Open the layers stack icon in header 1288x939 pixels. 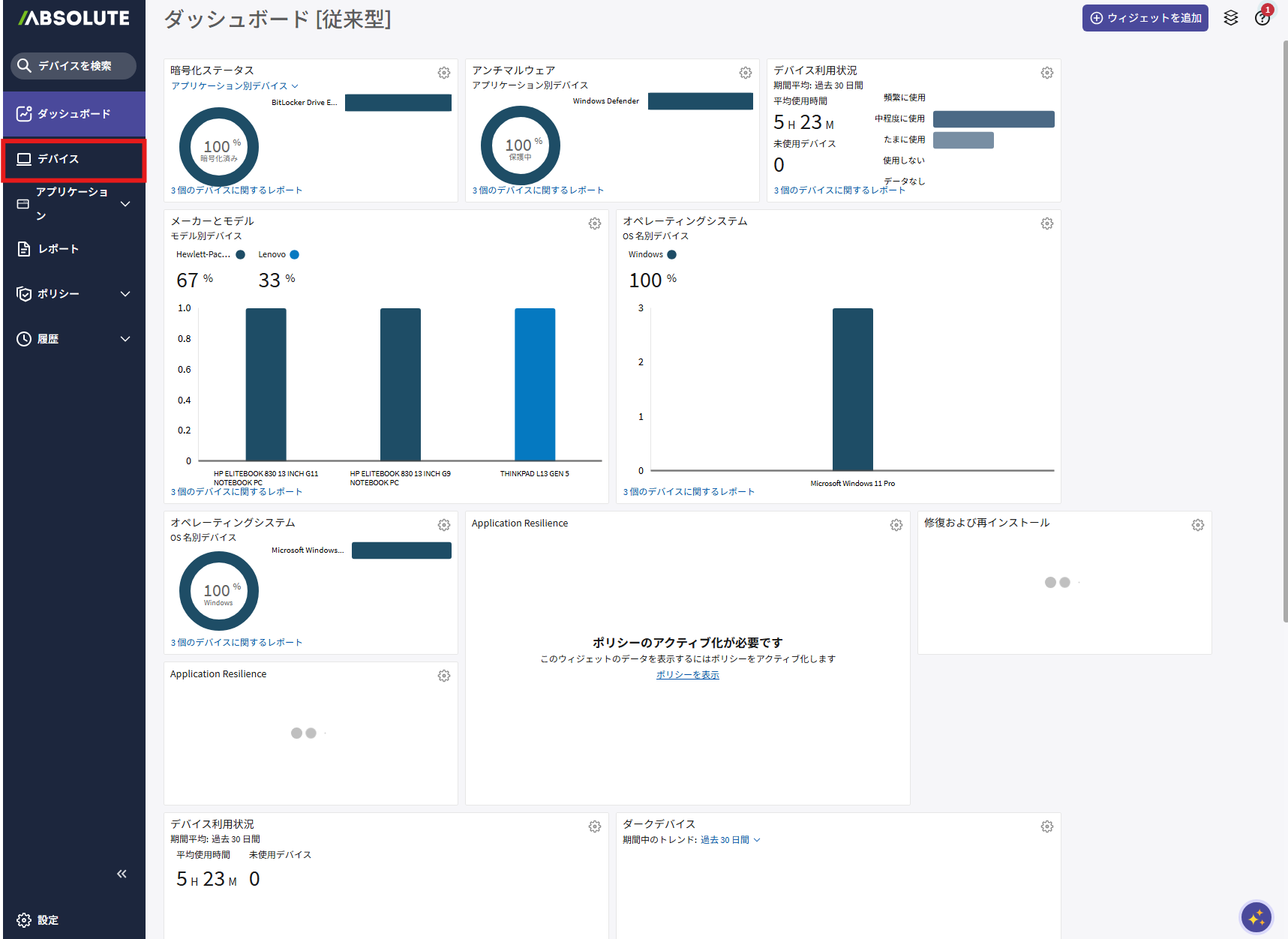point(1230,18)
